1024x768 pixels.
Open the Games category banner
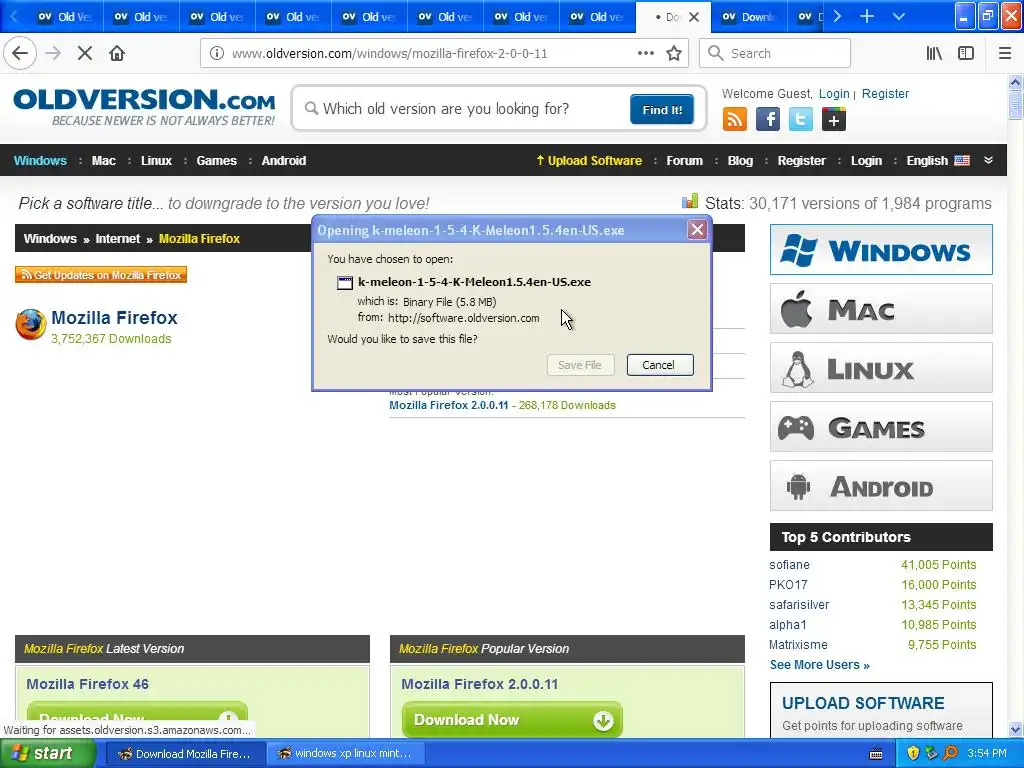[881, 427]
